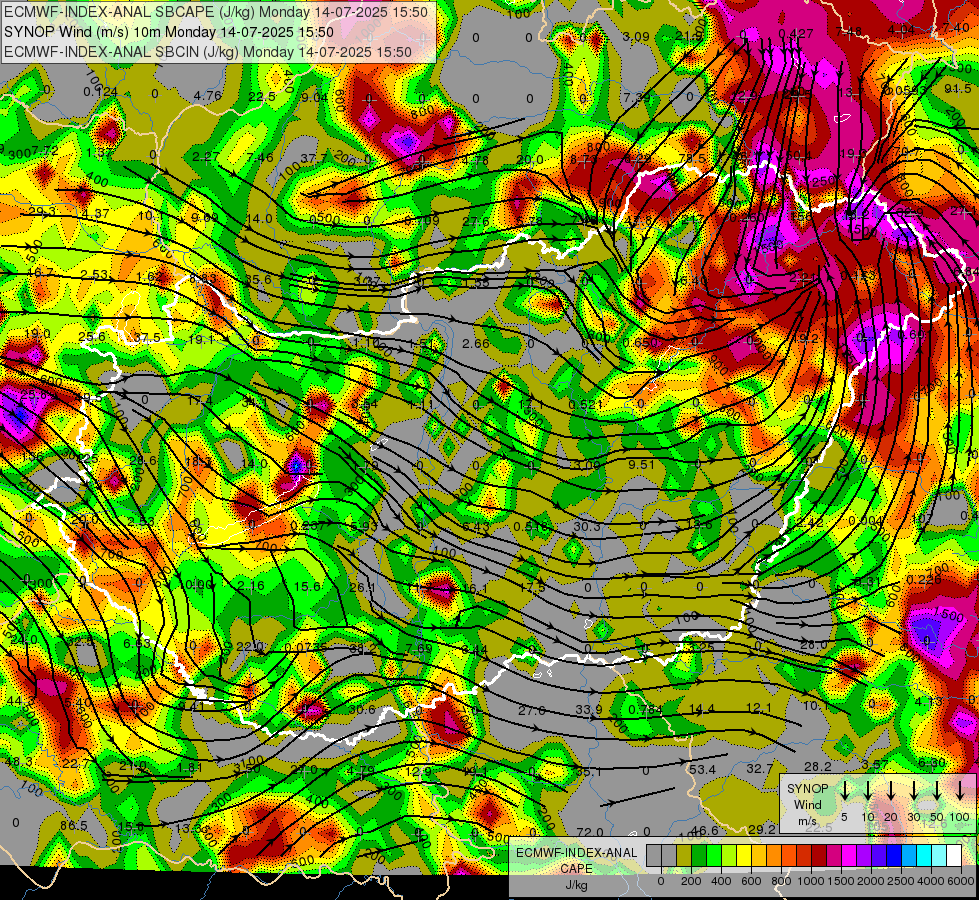979x900 pixels.
Task: Click the map value 33.9
Action: [x=589, y=710]
